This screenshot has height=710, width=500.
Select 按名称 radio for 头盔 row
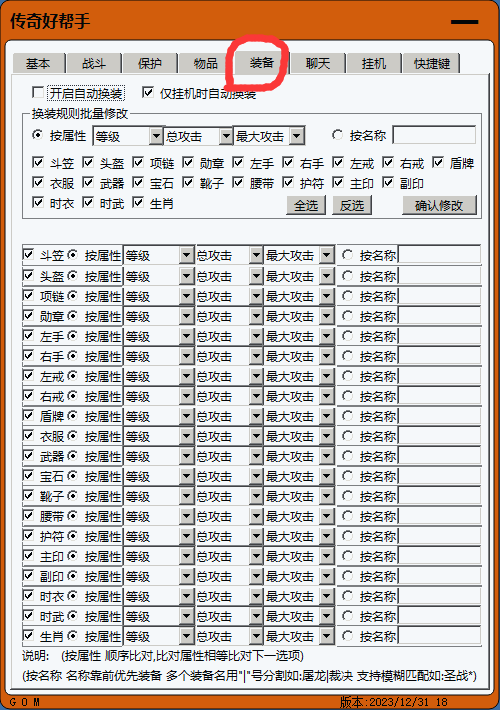[347, 275]
